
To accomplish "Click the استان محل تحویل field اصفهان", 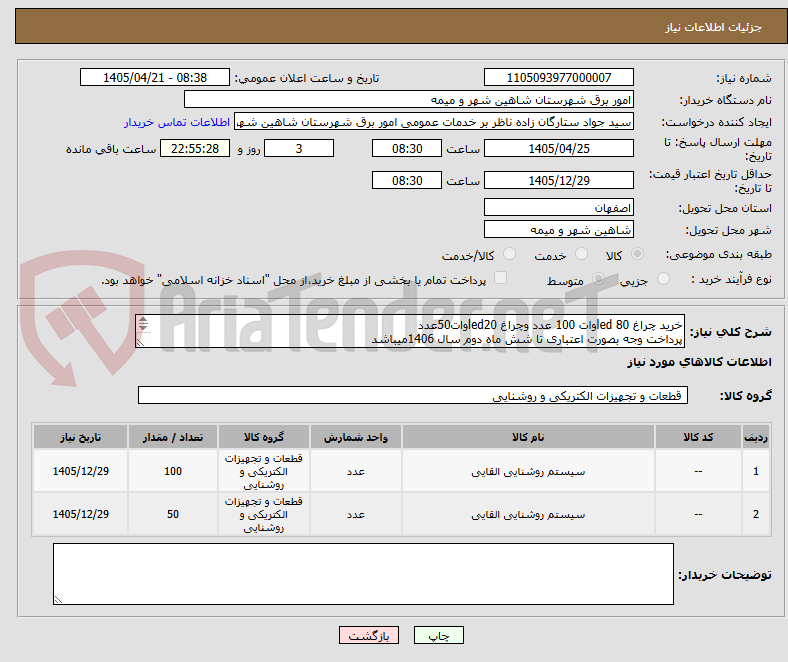I will click(559, 208).
